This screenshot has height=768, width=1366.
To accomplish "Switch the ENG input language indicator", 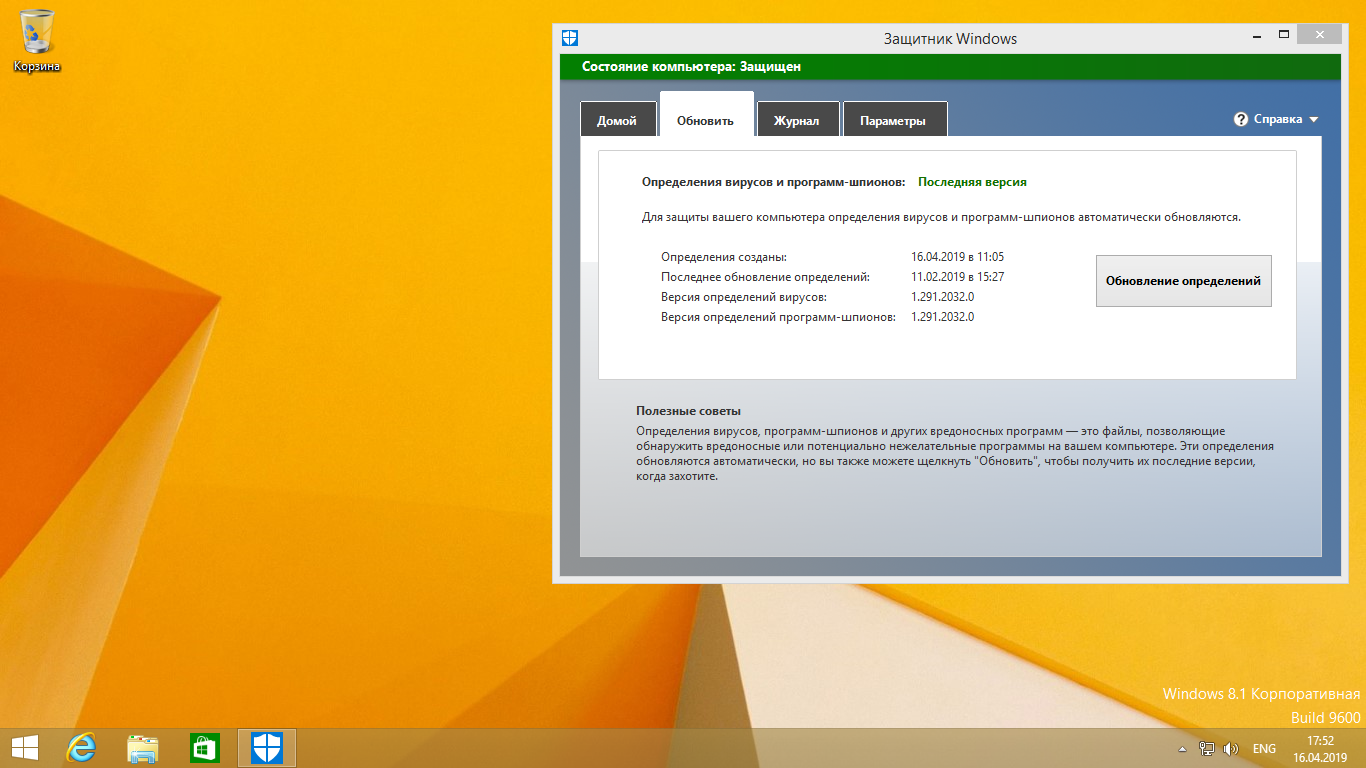I will (x=1264, y=749).
